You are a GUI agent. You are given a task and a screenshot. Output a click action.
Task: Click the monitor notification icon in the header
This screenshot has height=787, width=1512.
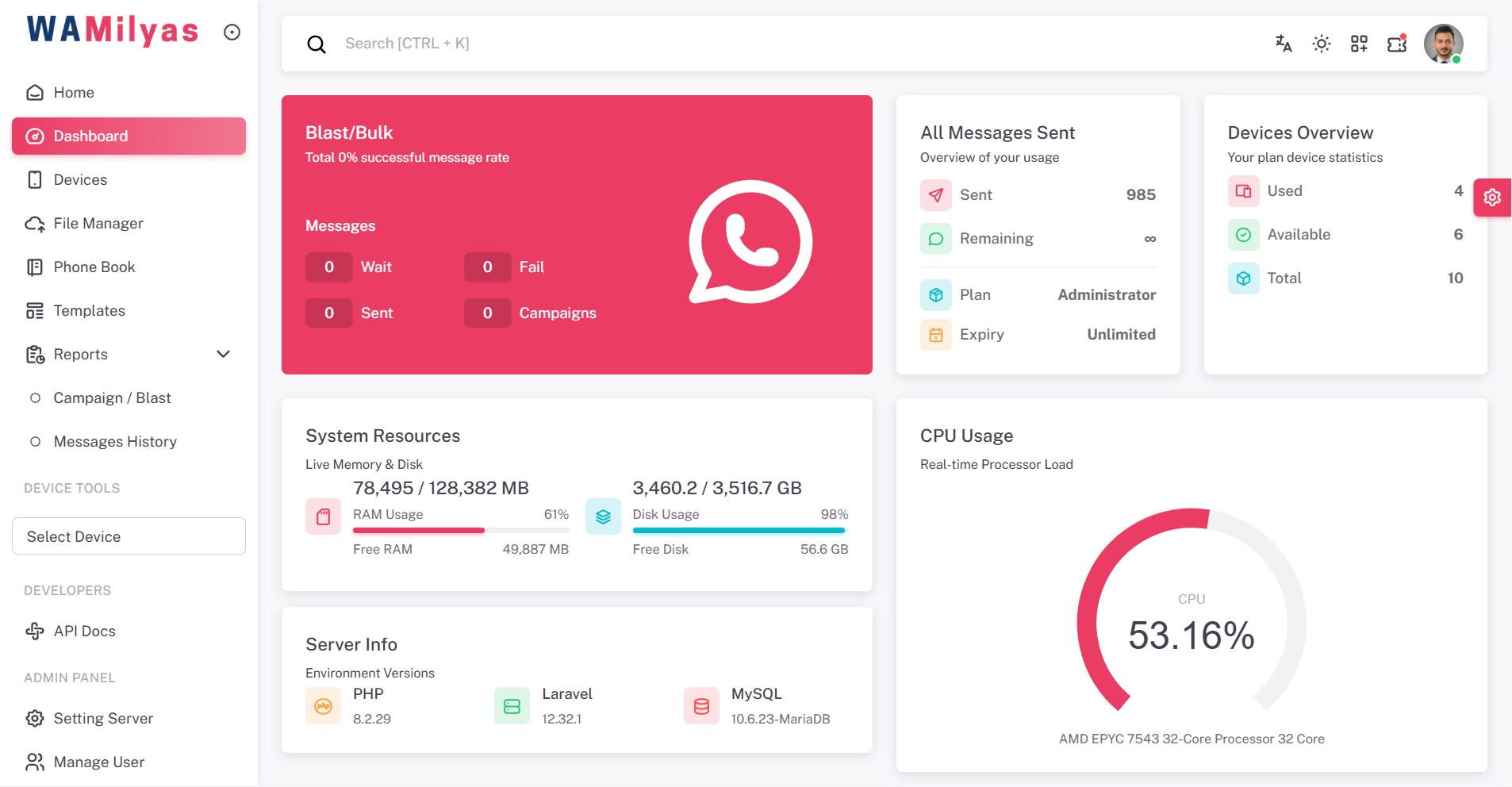[1396, 44]
